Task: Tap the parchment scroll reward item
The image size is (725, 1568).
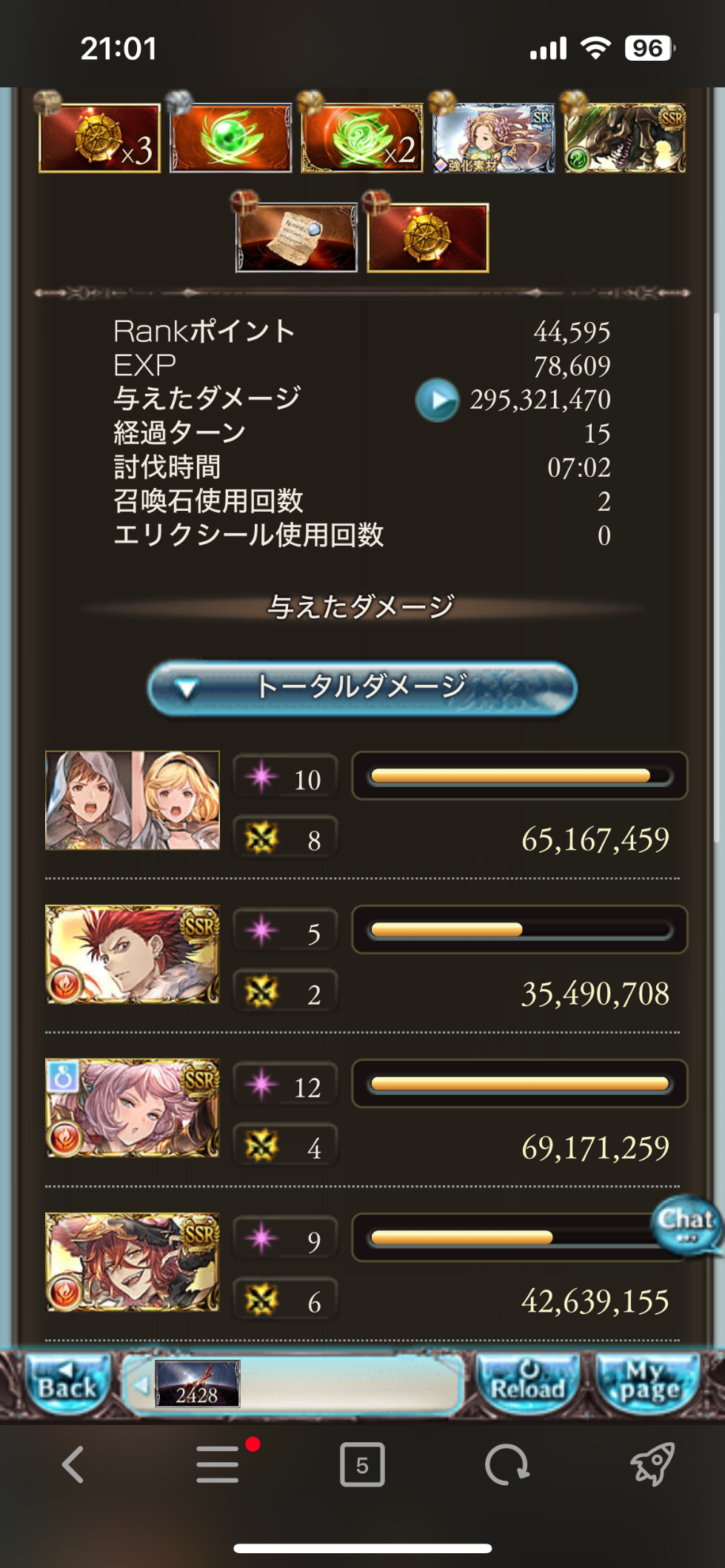Action: coord(296,238)
